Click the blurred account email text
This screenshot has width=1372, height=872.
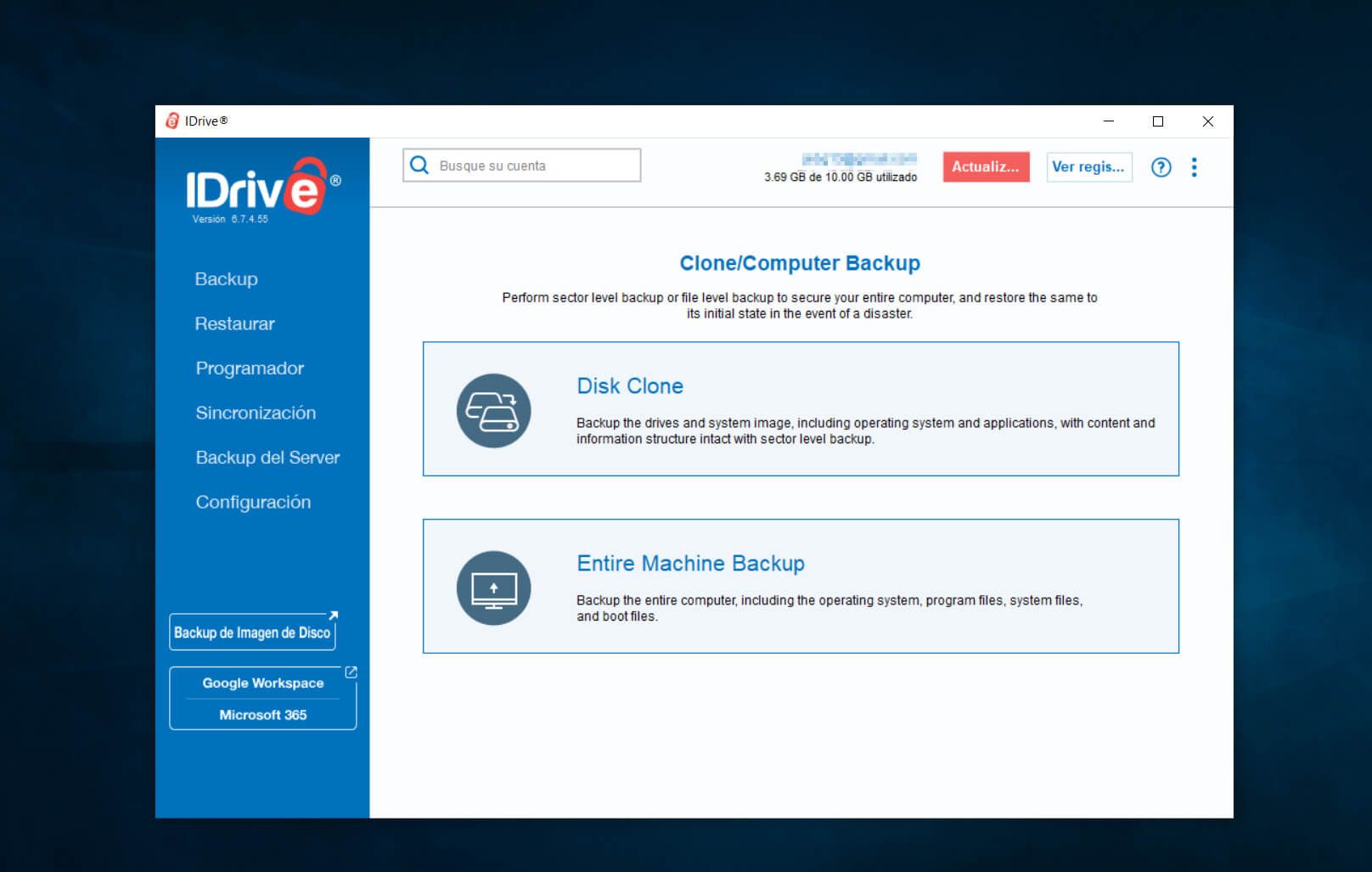[859, 159]
